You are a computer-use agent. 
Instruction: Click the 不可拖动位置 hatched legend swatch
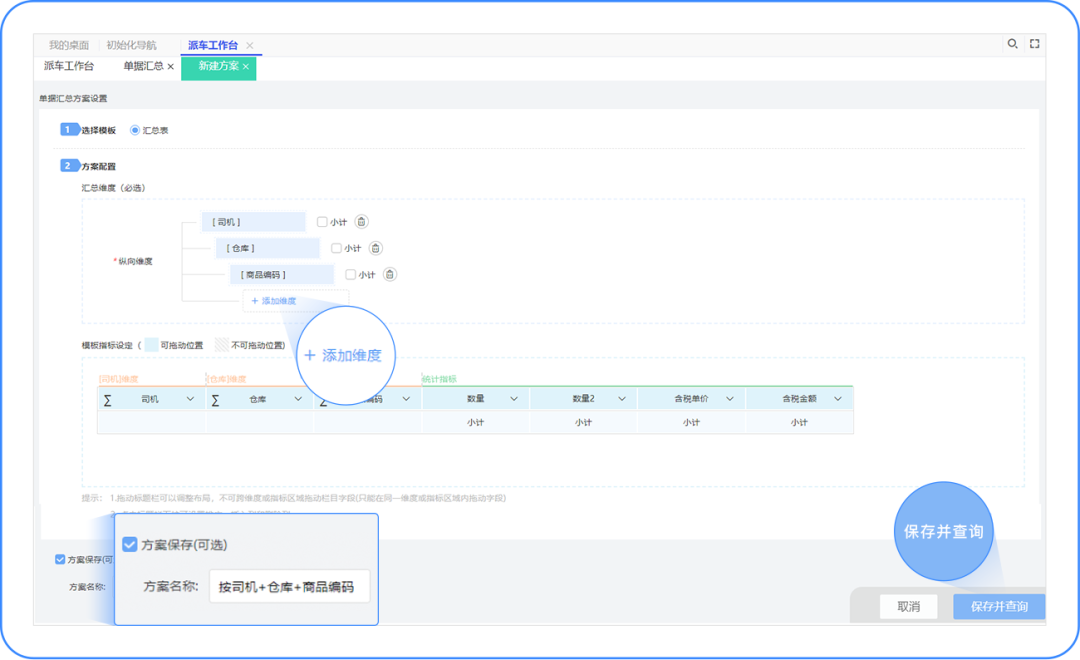221,345
